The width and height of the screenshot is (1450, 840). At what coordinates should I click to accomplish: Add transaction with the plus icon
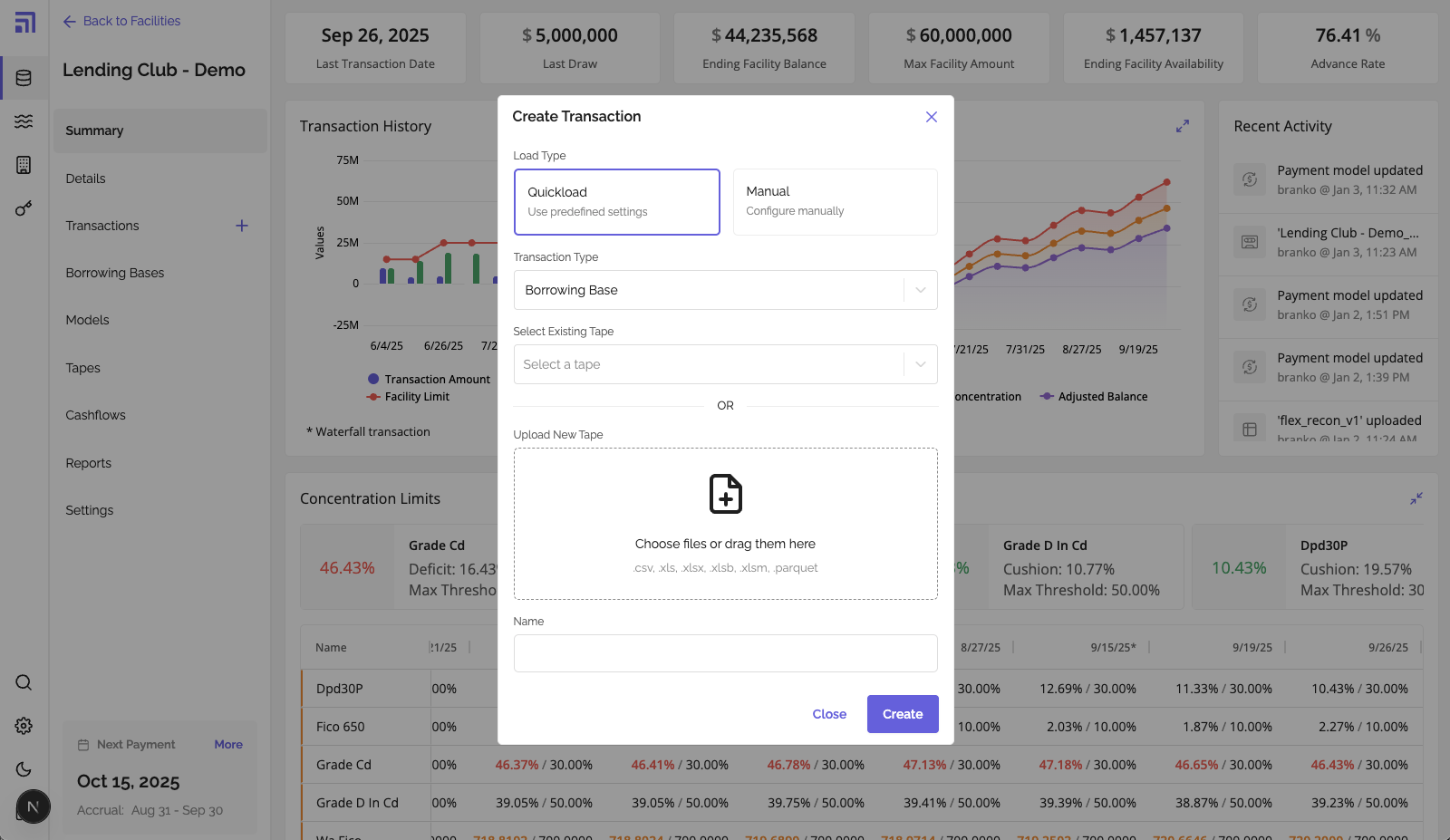coord(242,226)
